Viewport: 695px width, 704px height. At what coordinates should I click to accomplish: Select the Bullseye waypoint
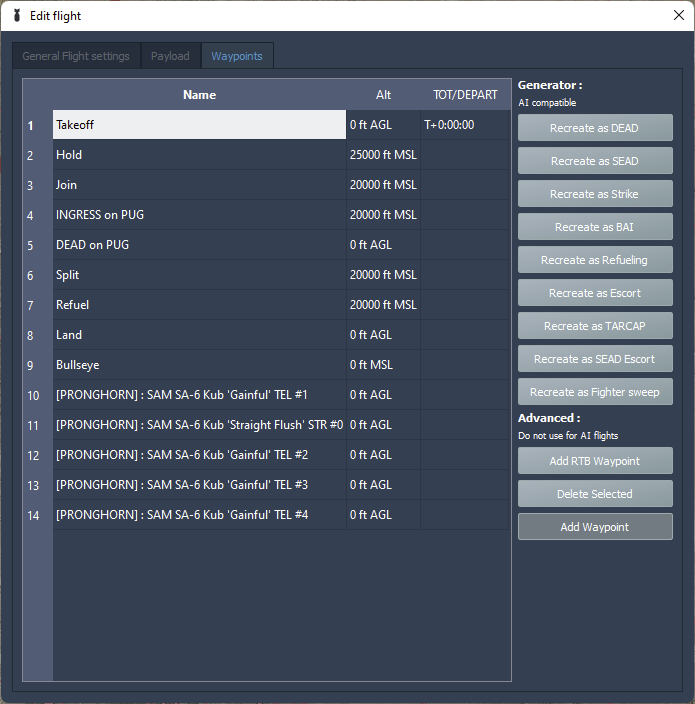pyautogui.click(x=199, y=365)
